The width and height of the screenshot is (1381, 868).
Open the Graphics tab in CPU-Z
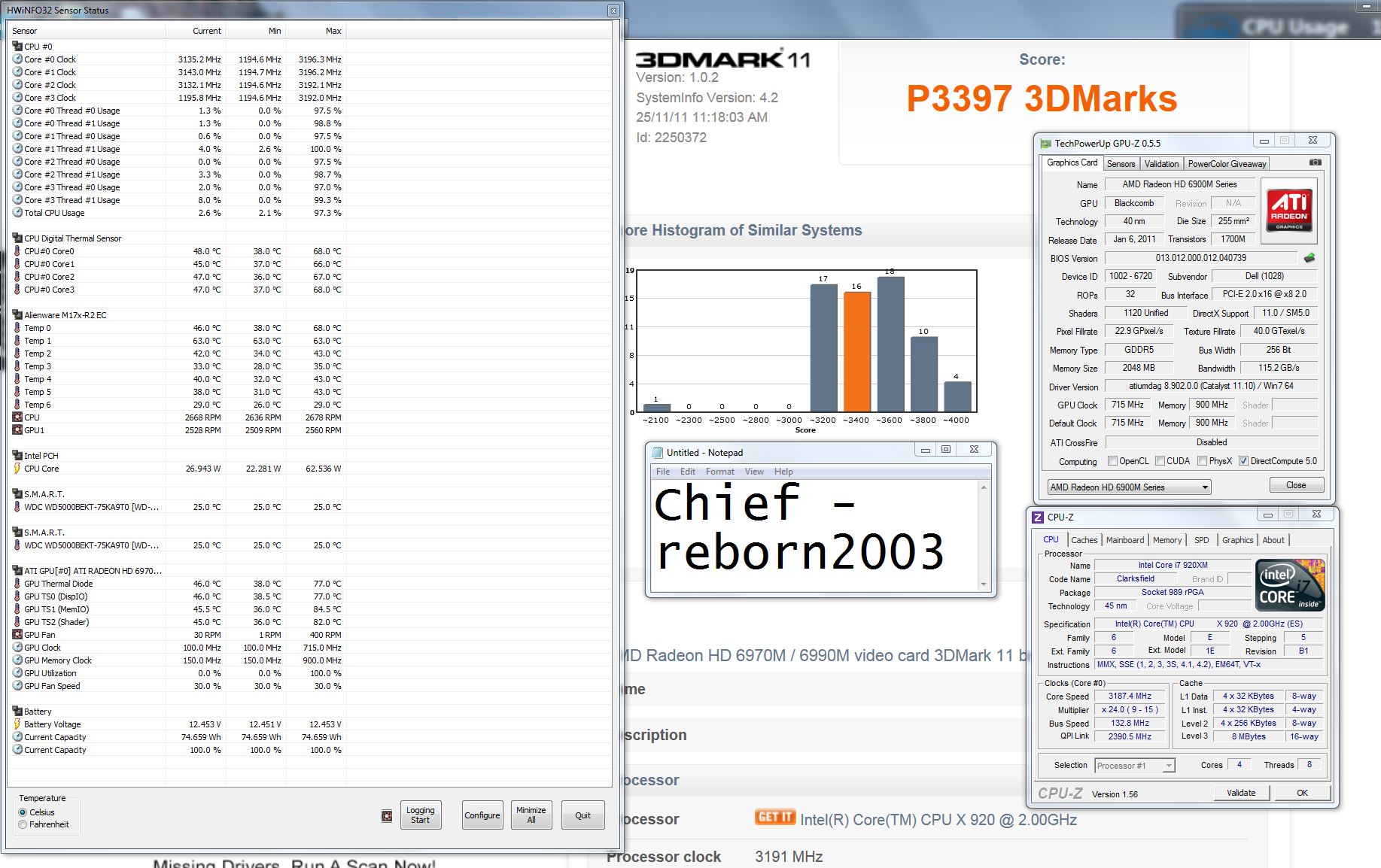(1237, 540)
